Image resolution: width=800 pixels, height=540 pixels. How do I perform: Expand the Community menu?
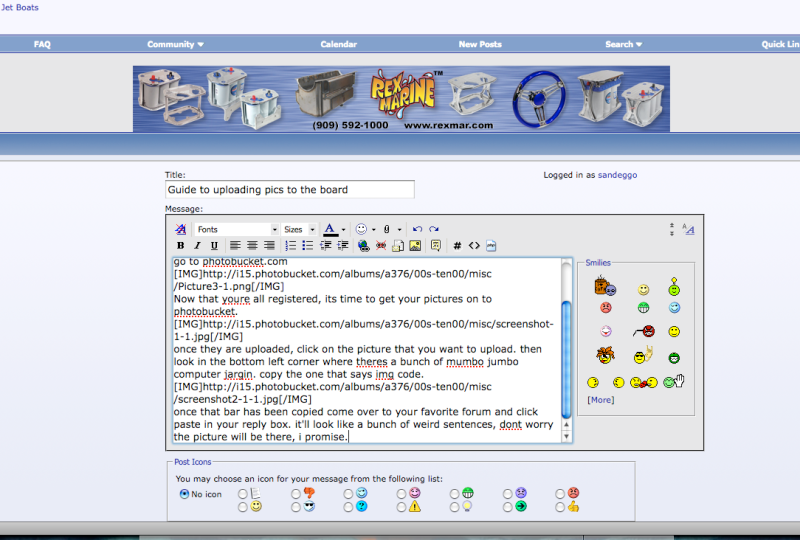(176, 44)
